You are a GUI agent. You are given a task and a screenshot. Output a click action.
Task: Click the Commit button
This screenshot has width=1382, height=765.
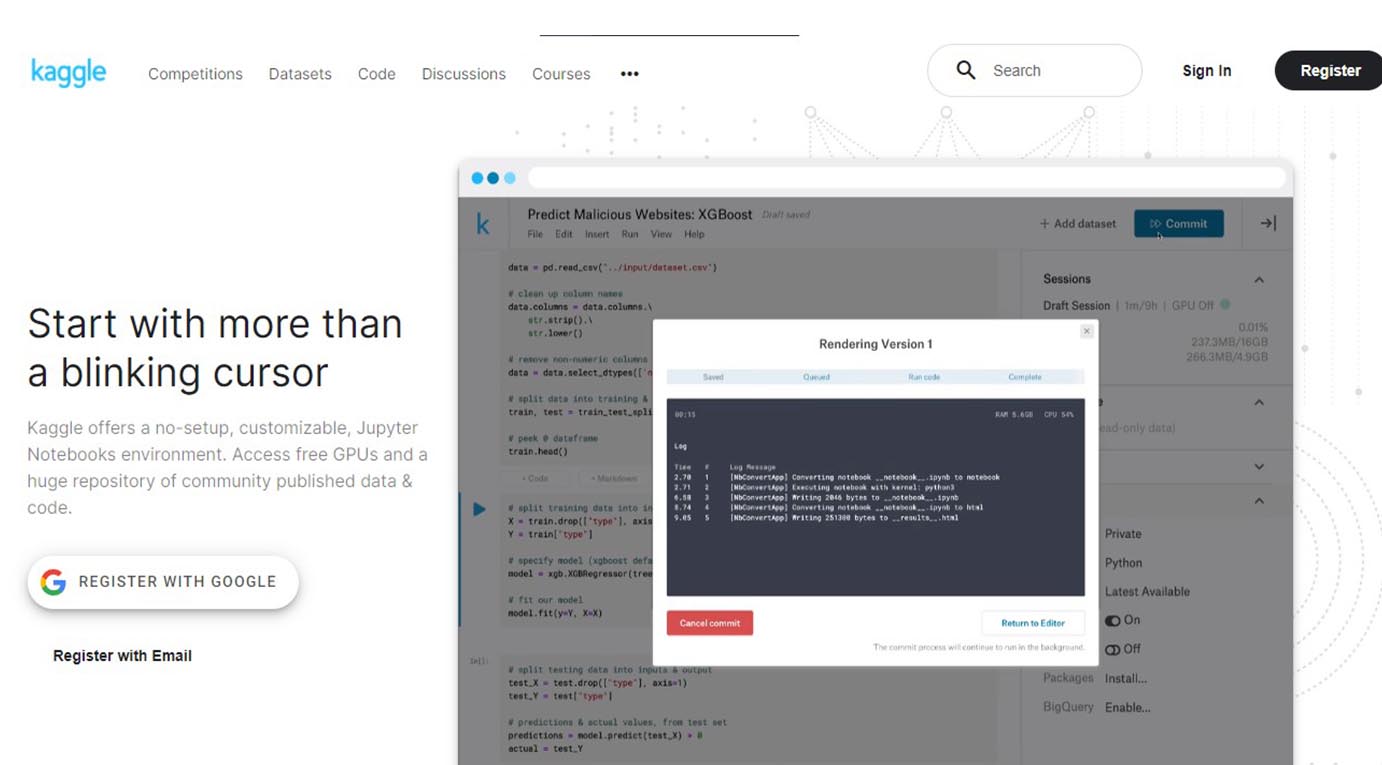pos(1179,224)
